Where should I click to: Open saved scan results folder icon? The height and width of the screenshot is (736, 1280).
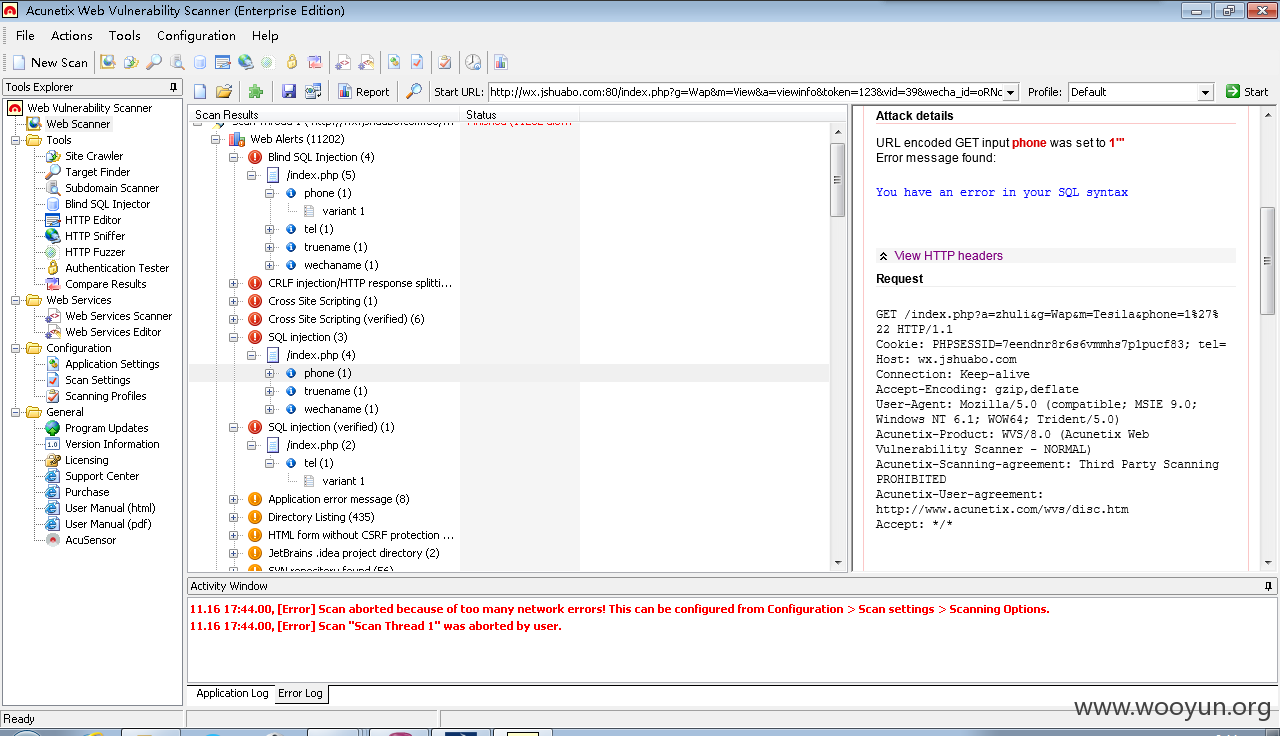coord(224,91)
